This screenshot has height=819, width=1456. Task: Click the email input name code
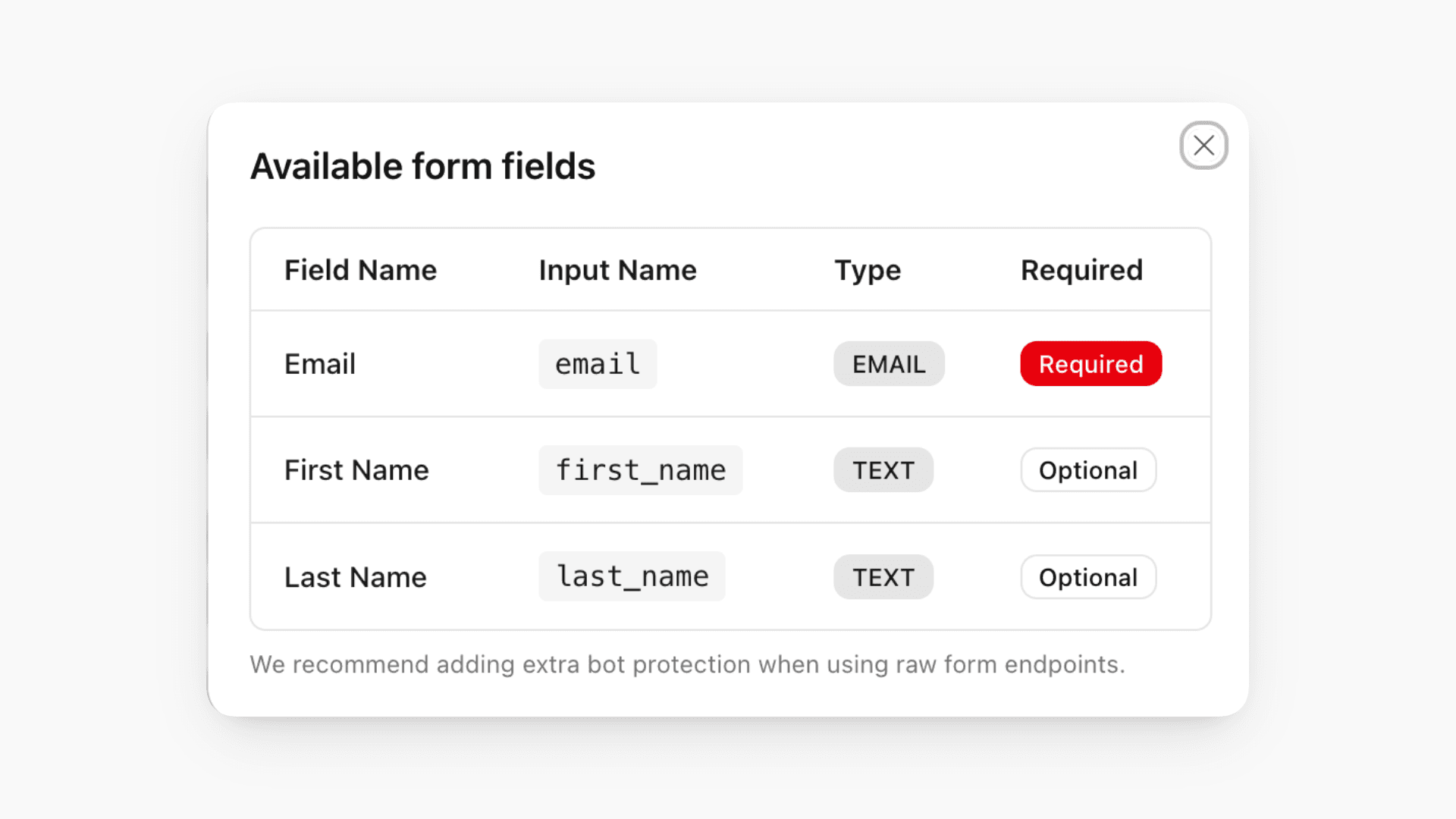tap(598, 364)
